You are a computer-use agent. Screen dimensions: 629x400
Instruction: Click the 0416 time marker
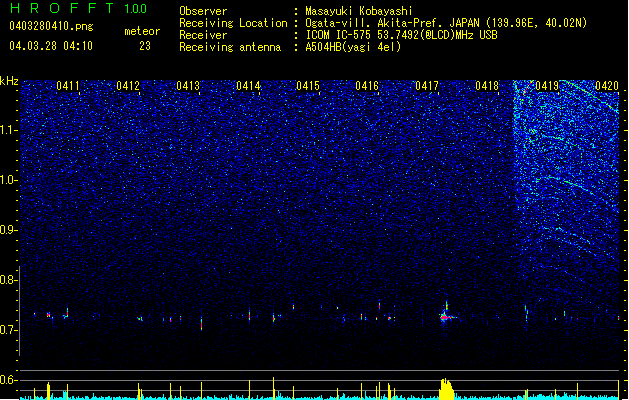tap(367, 86)
